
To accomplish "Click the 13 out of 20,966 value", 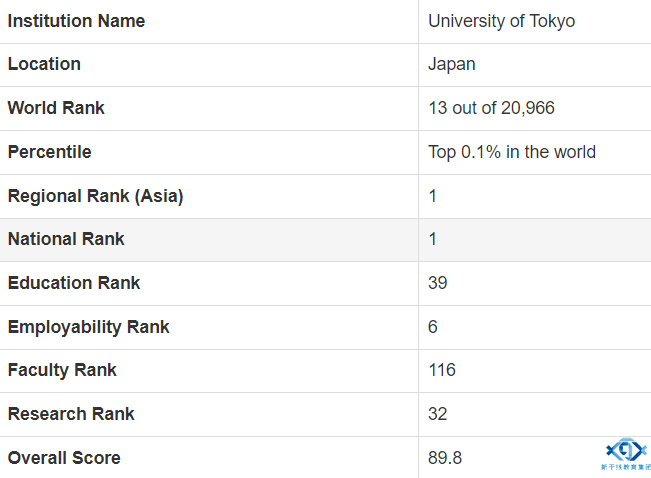I will [x=491, y=108].
